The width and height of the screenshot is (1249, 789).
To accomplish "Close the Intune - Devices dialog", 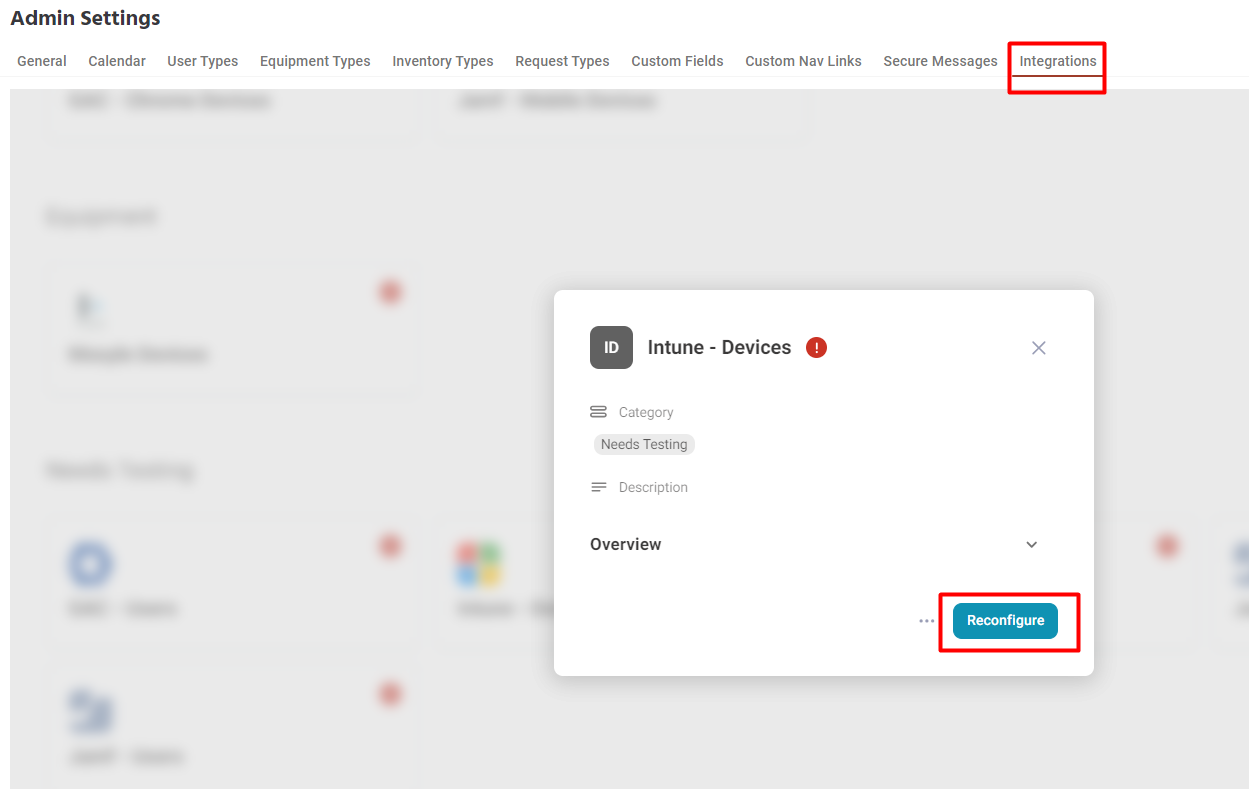I will (1039, 348).
